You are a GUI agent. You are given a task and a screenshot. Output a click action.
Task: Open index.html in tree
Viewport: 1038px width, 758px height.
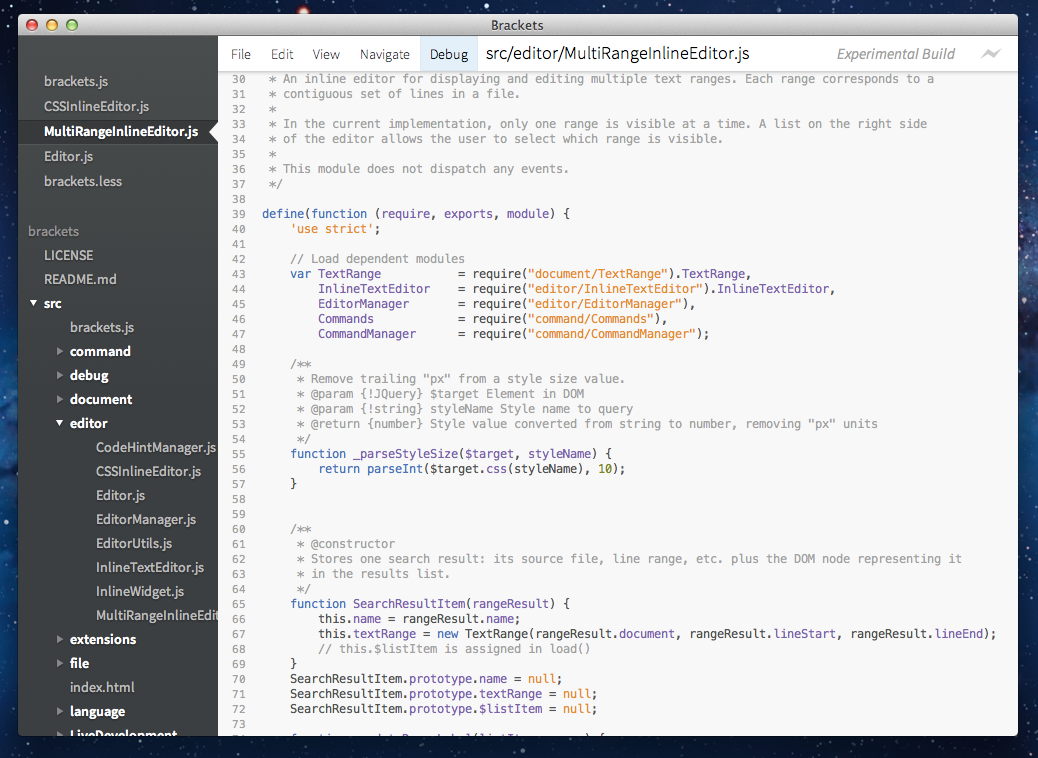[102, 687]
